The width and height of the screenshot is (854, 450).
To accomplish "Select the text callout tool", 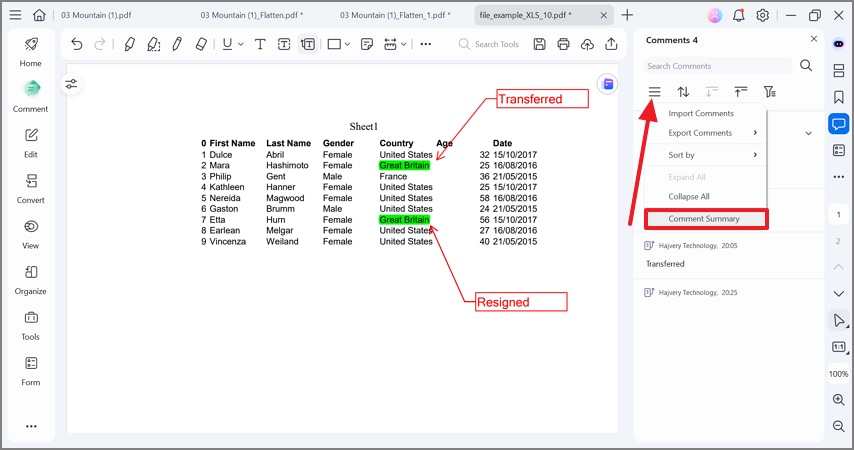I will pyautogui.click(x=308, y=44).
